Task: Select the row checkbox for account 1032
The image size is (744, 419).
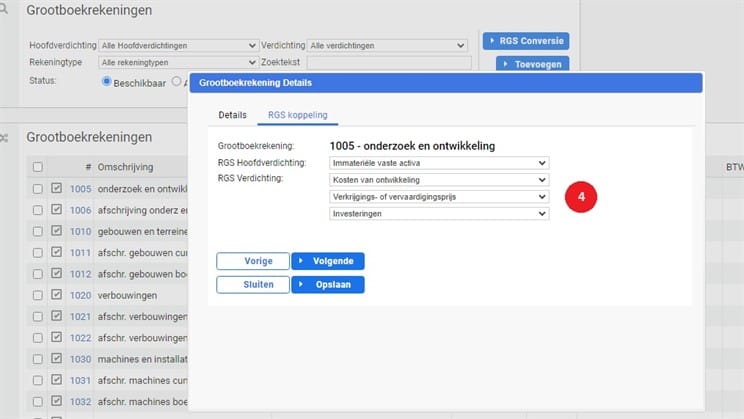Action: pos(37,402)
